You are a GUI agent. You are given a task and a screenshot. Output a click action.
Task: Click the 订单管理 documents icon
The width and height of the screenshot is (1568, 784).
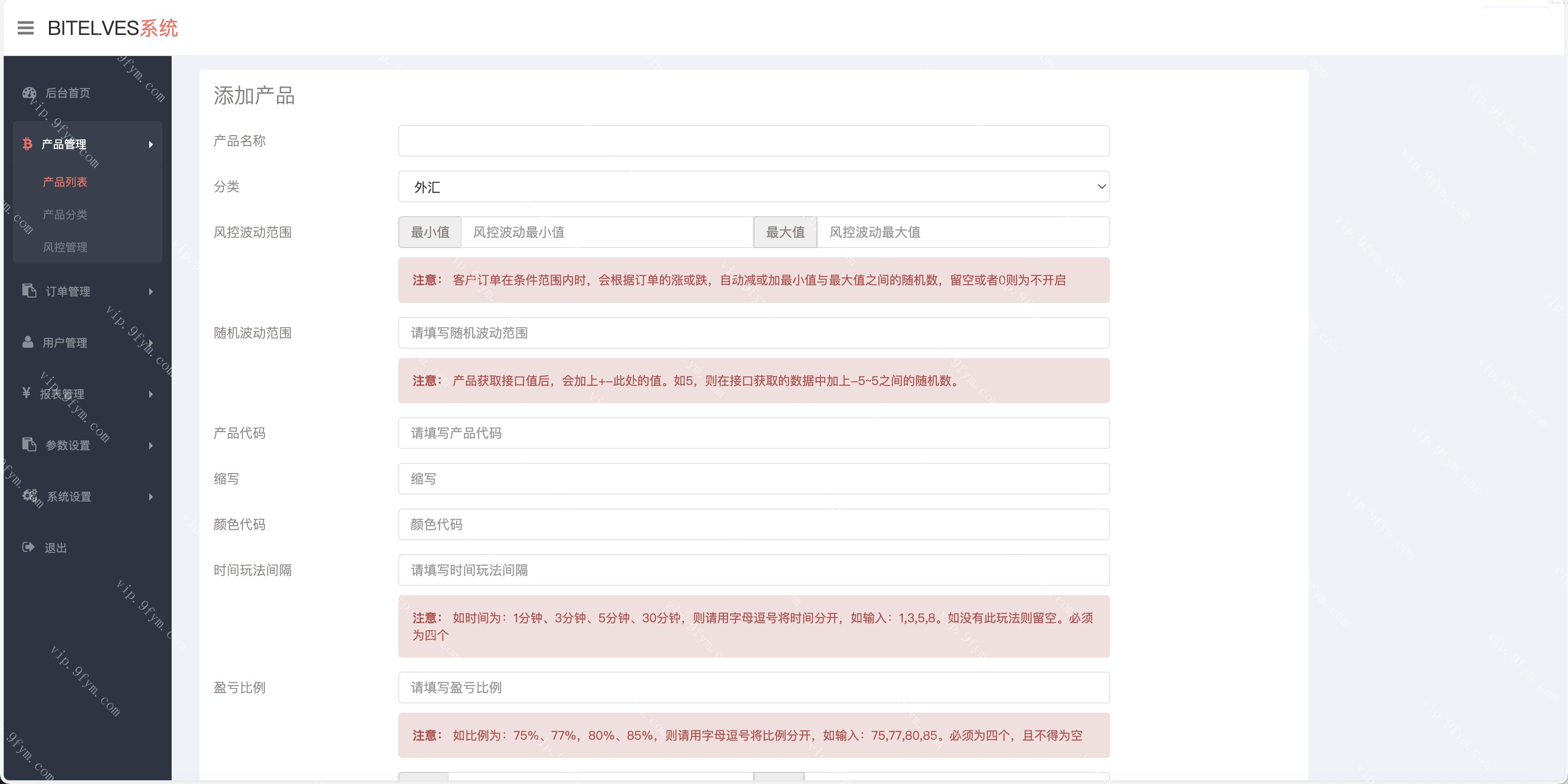pyautogui.click(x=29, y=291)
